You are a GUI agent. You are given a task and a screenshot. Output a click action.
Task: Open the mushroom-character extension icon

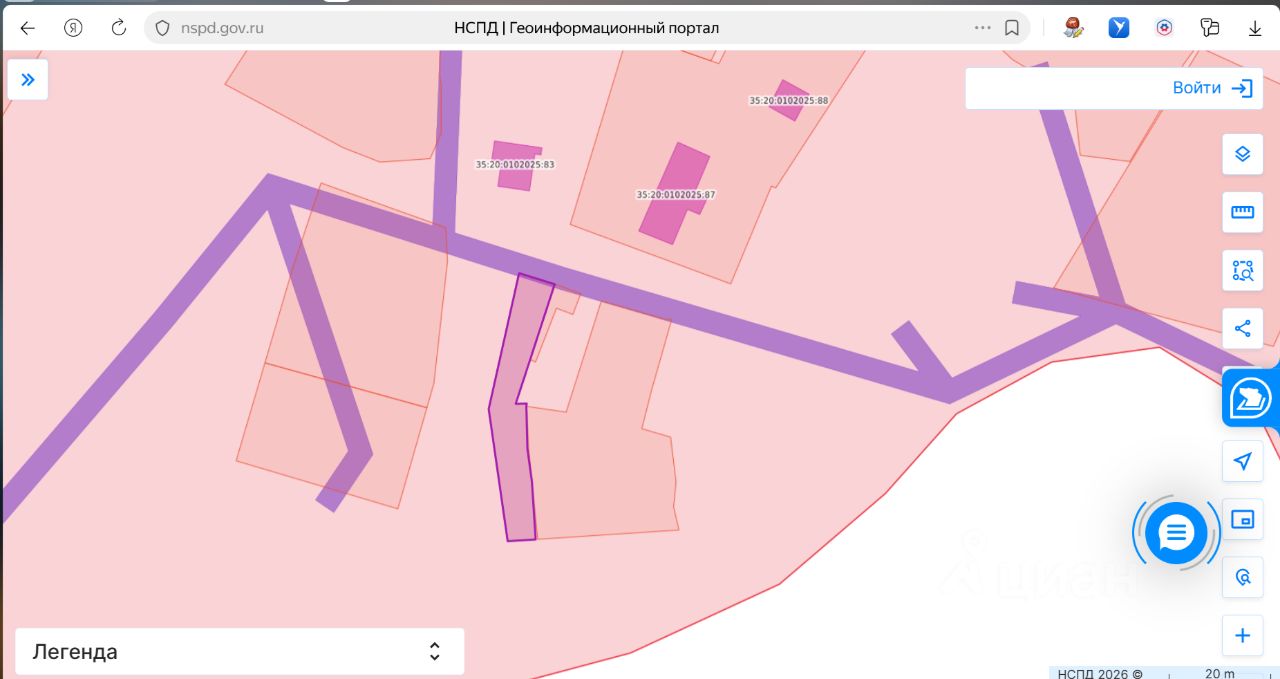coord(1074,28)
